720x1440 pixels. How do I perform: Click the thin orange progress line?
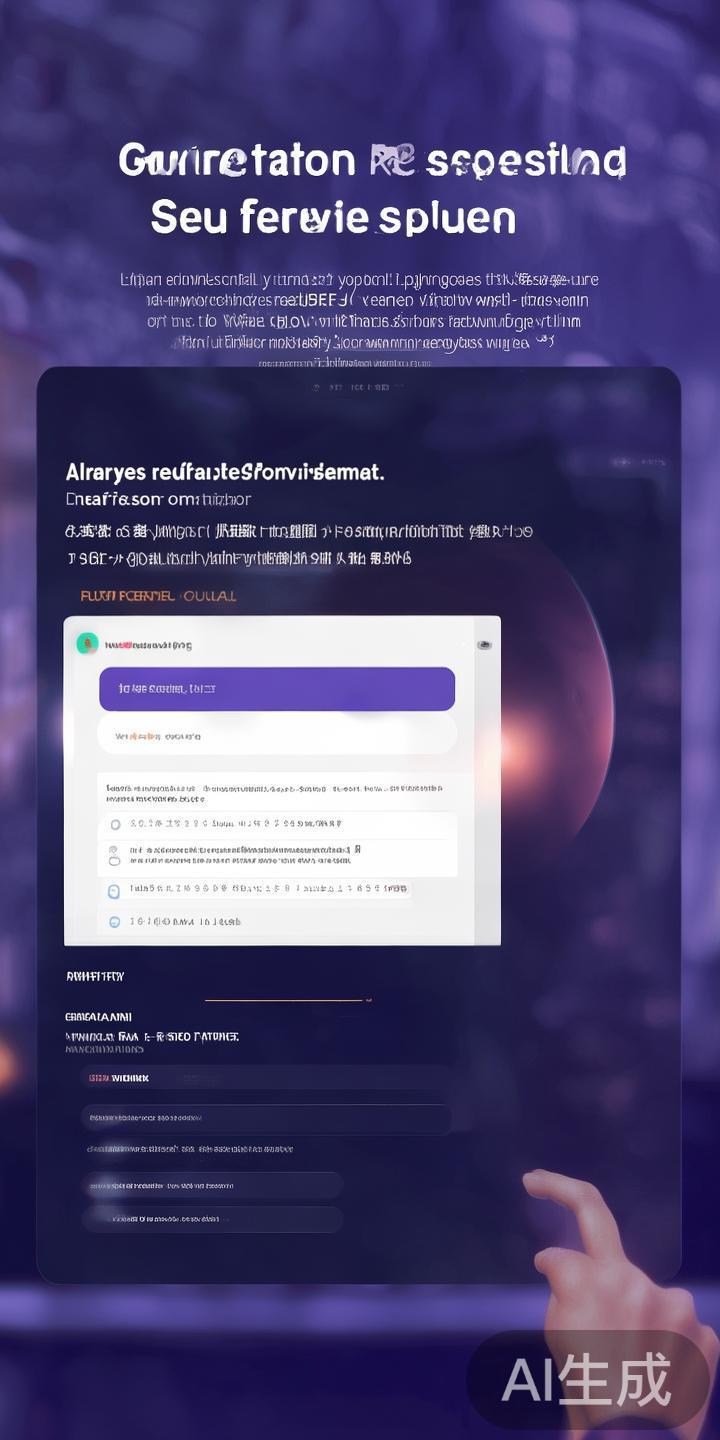[285, 999]
